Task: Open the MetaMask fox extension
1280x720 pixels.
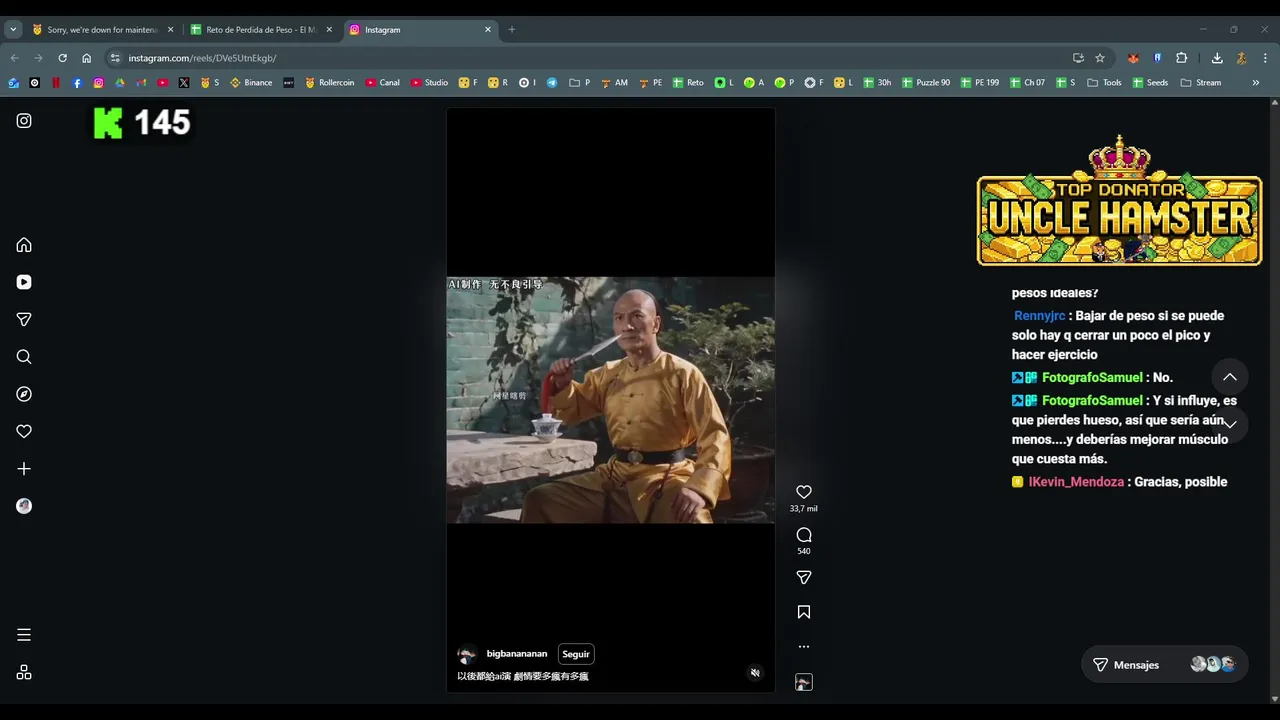Action: click(1133, 58)
